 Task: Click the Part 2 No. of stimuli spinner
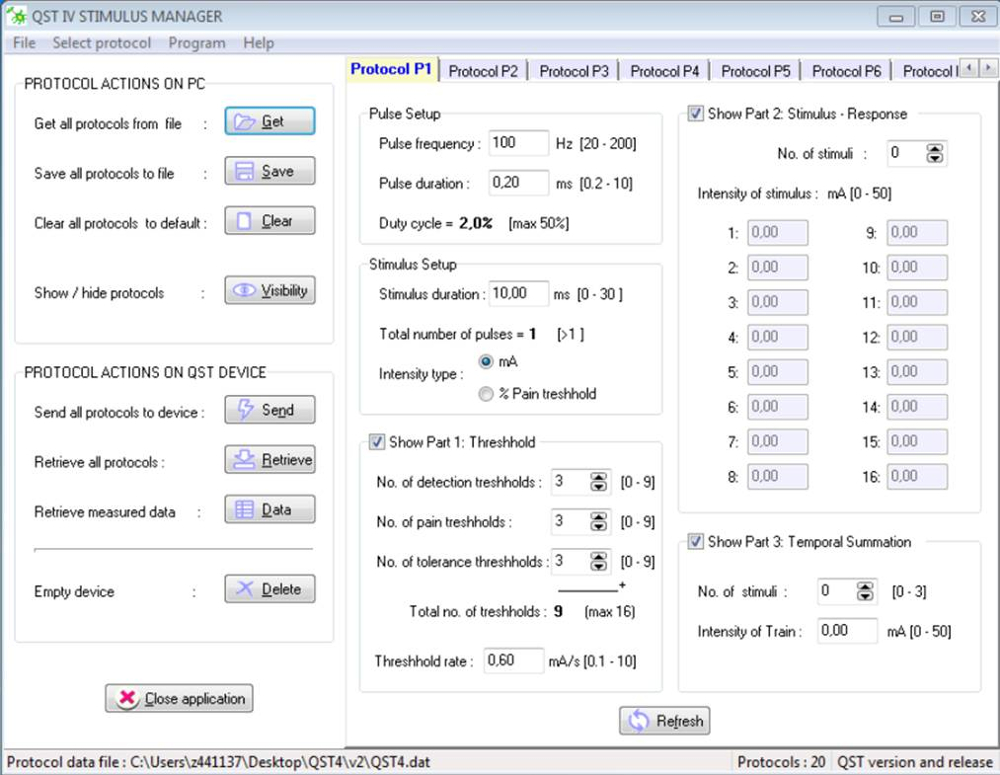tap(934, 154)
